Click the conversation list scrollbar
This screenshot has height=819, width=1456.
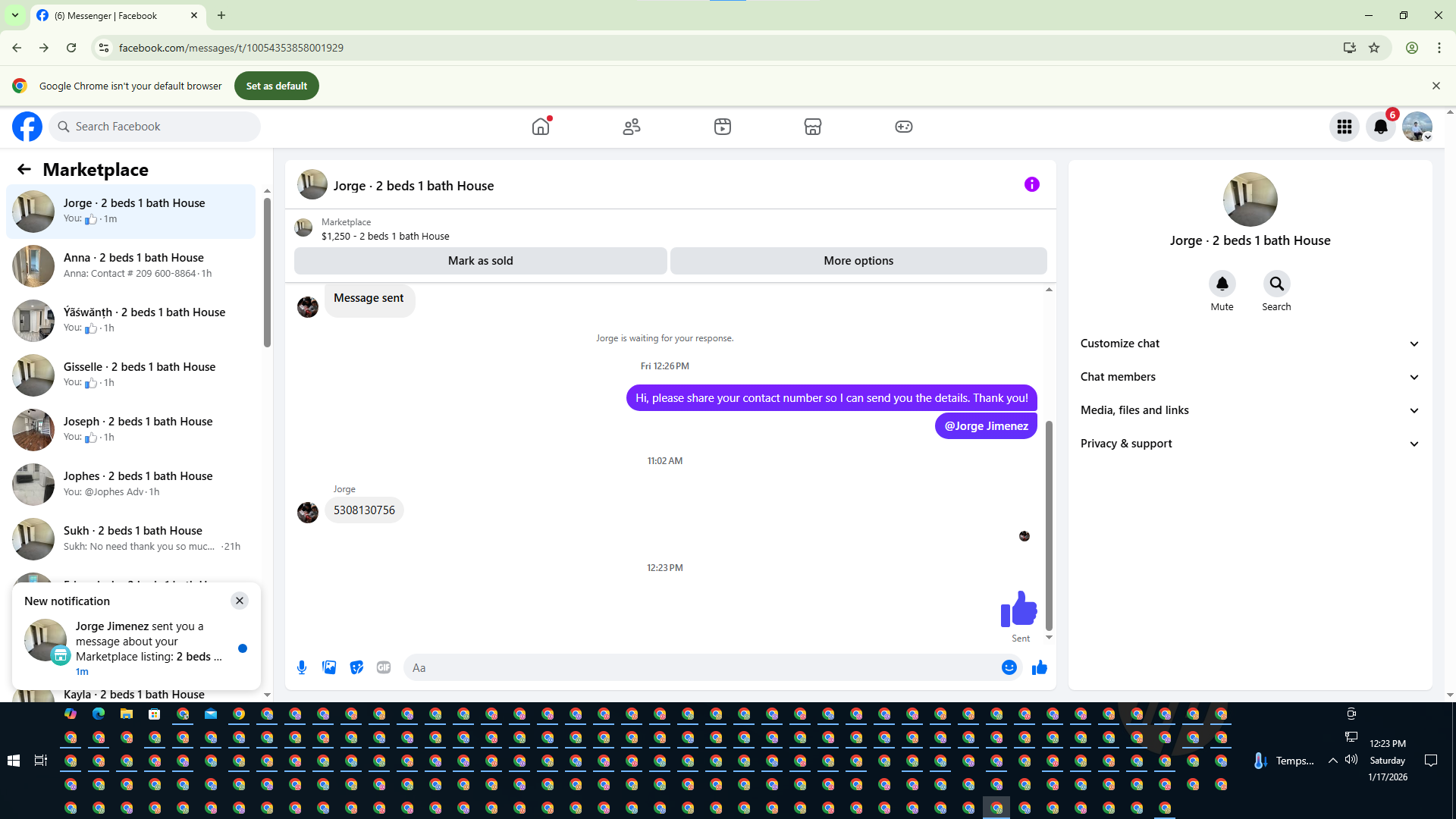coord(267,273)
